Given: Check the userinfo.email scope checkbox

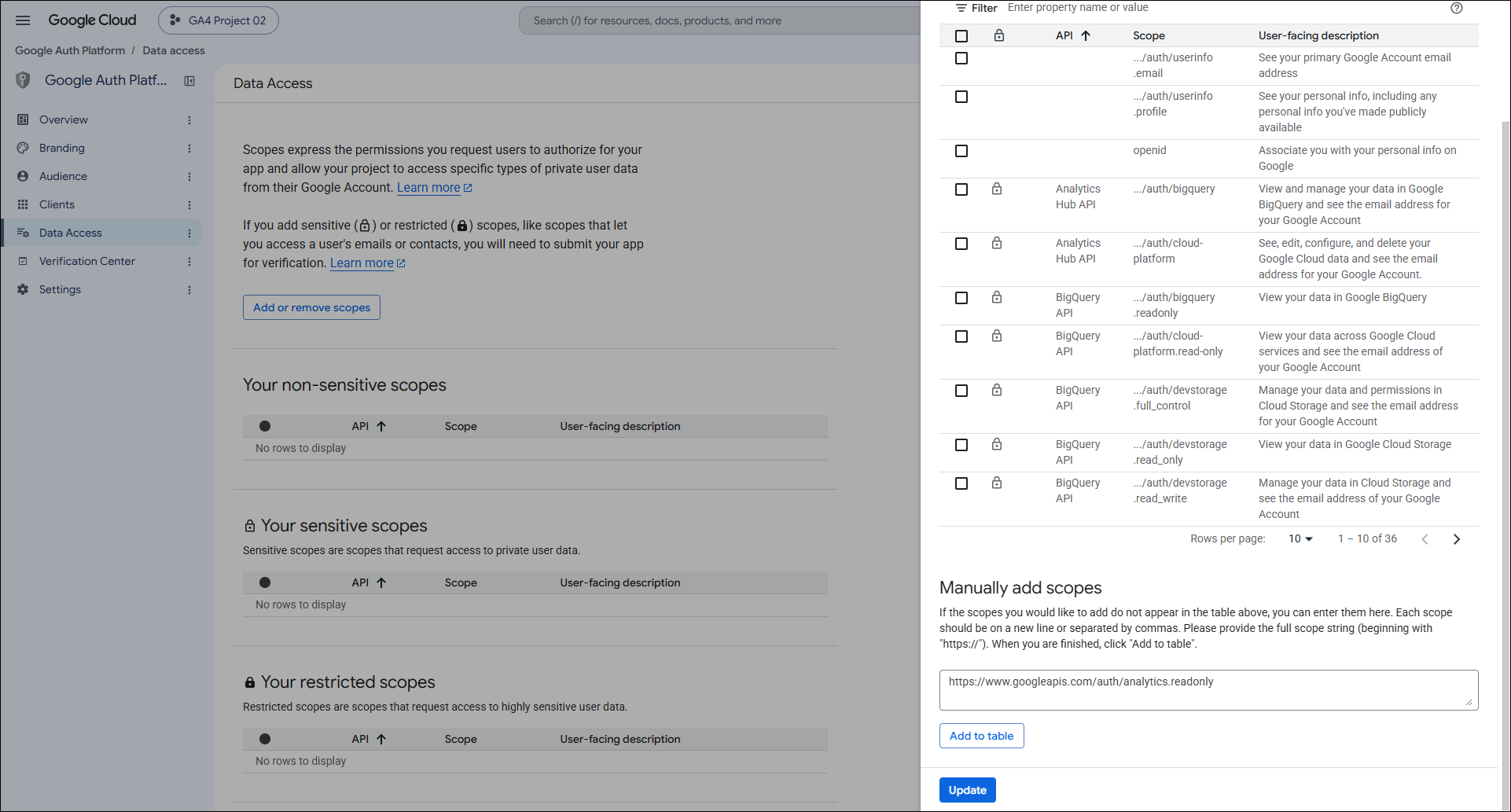Looking at the screenshot, I should 961,58.
